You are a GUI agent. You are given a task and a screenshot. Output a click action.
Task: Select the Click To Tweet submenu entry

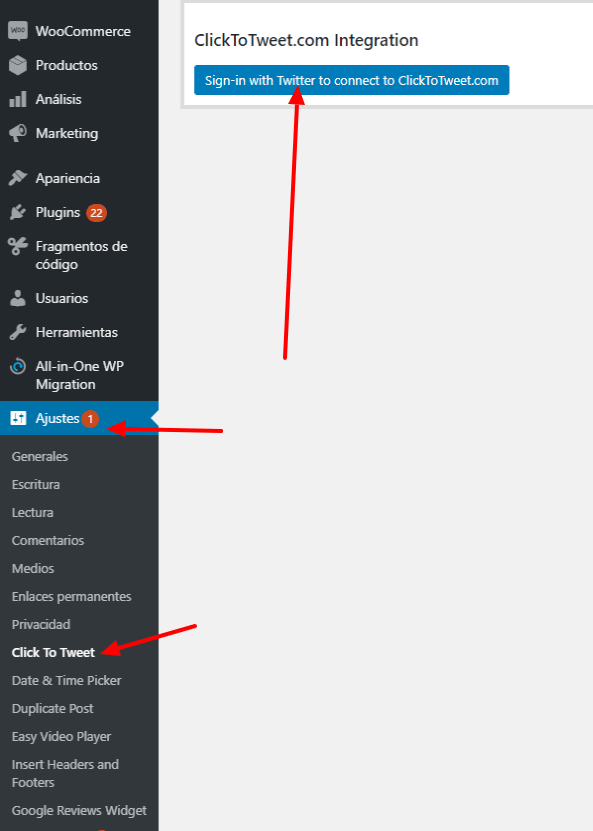point(53,652)
